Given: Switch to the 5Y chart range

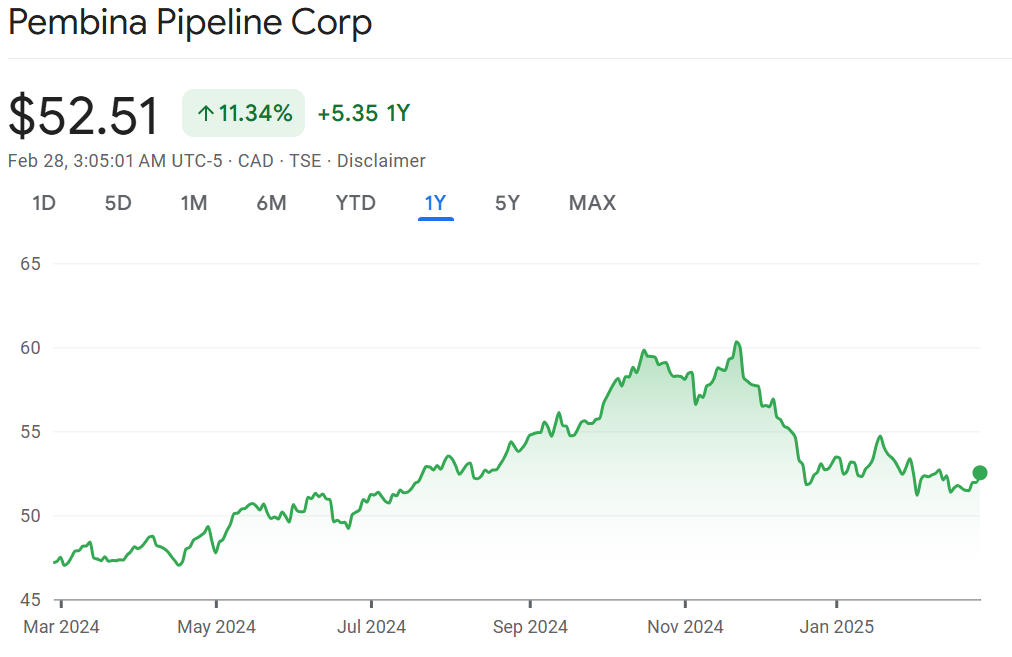Looking at the screenshot, I should tap(507, 203).
